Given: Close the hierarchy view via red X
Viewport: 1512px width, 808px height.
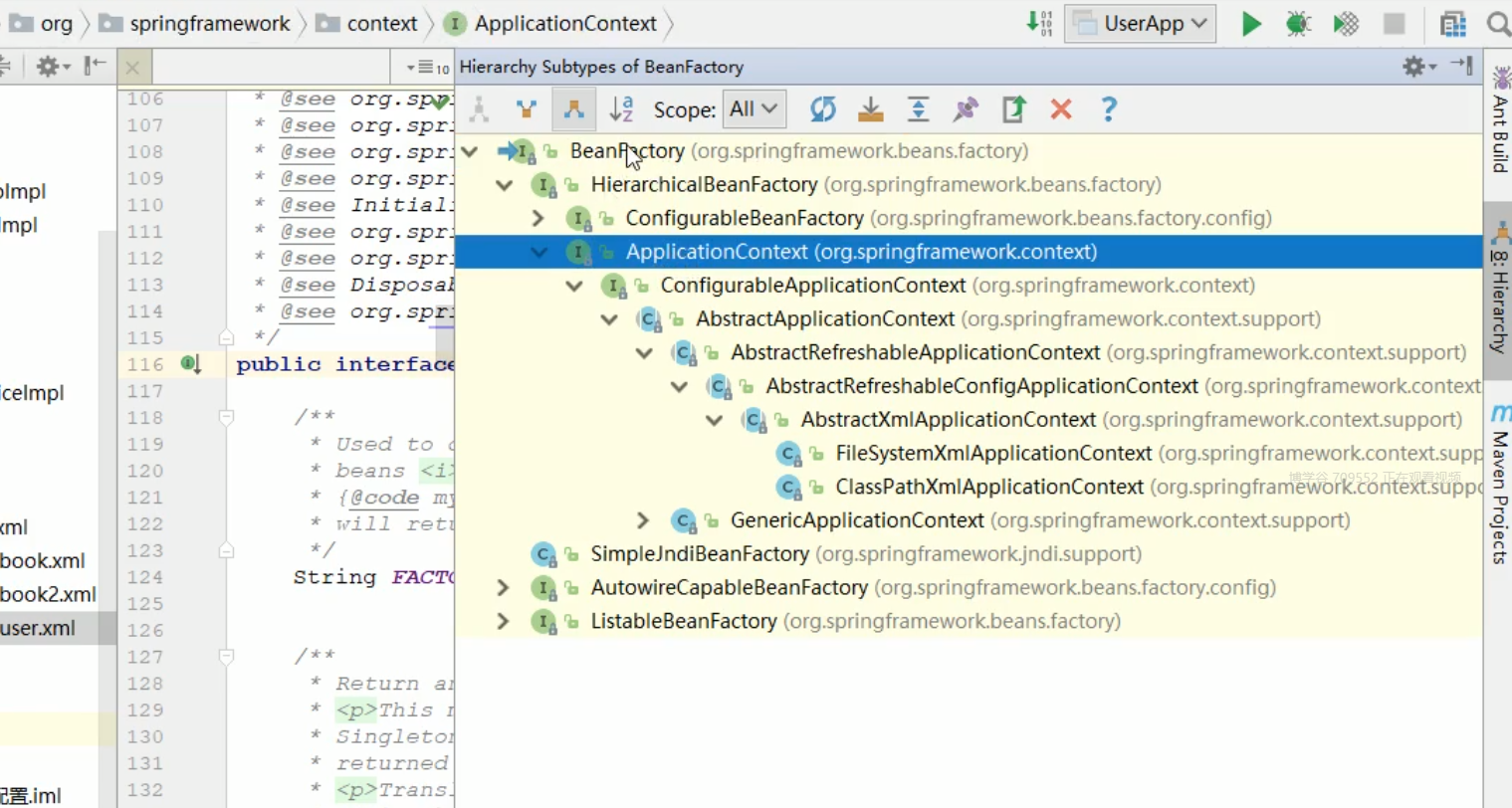Looking at the screenshot, I should point(1061,109).
